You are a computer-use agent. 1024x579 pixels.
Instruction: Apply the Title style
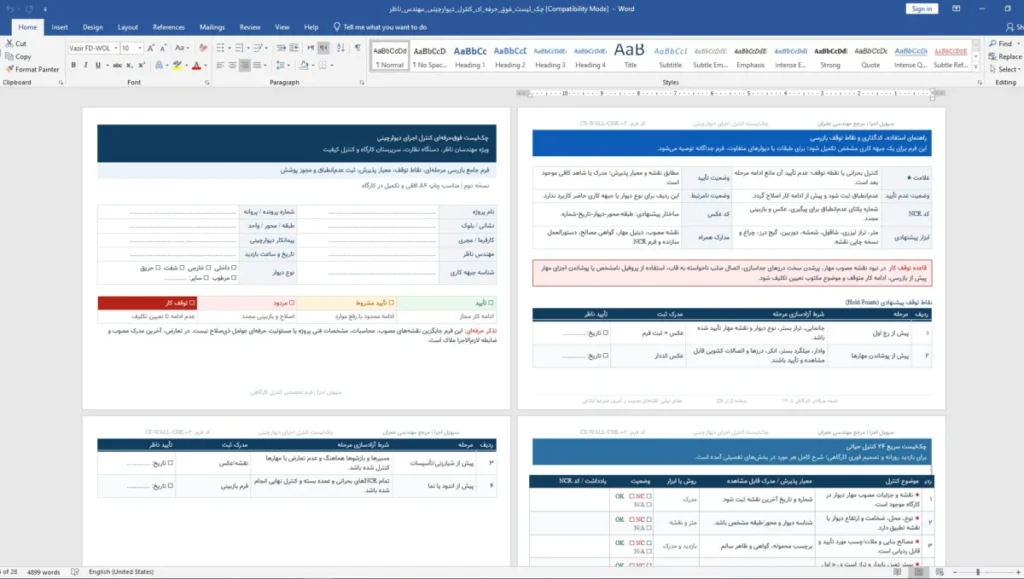(630, 56)
